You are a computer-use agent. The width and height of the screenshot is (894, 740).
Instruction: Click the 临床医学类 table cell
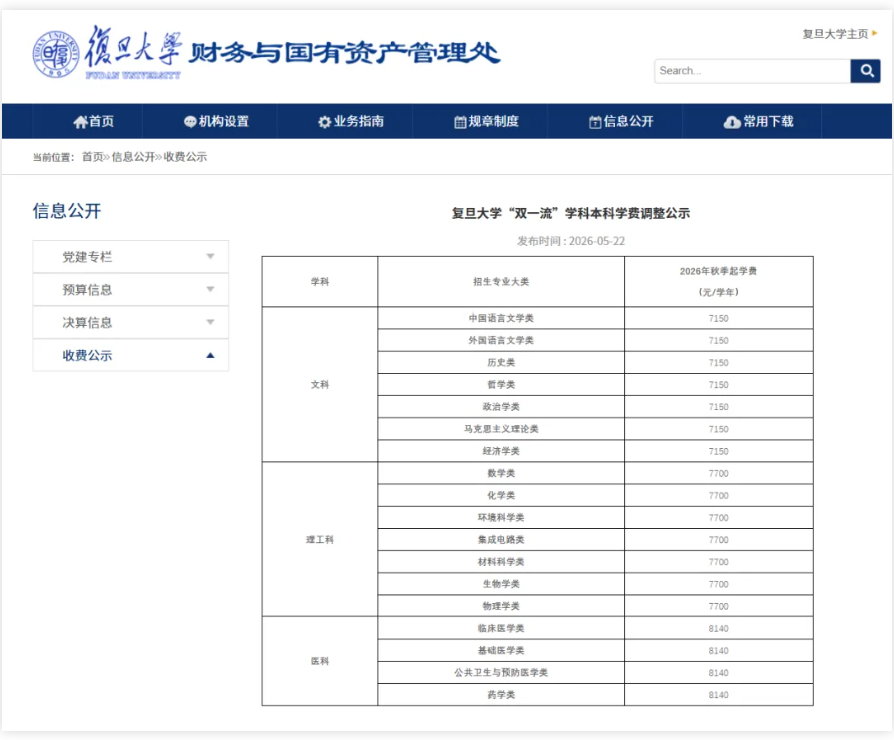point(501,628)
